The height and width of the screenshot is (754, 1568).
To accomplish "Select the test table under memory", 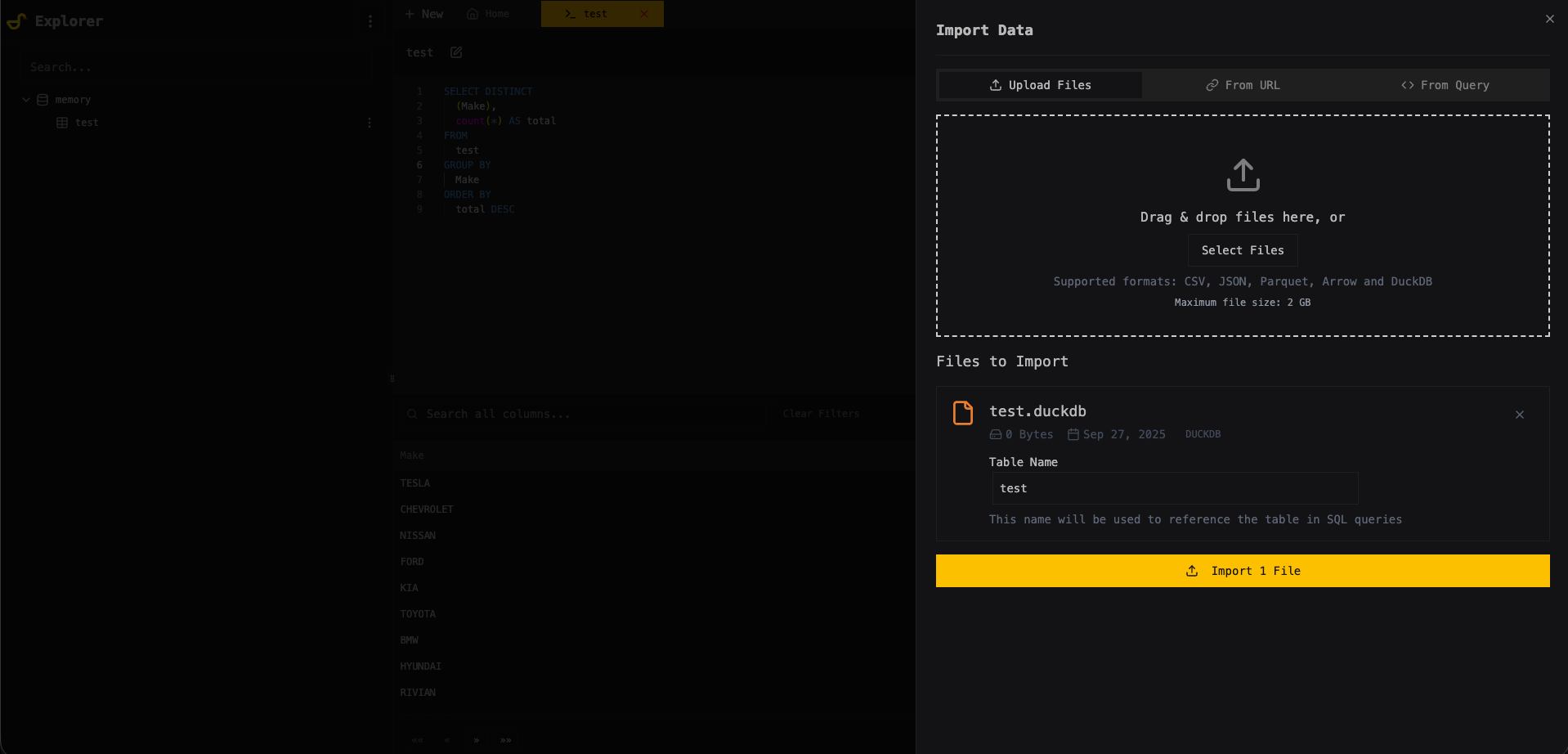I will (86, 122).
